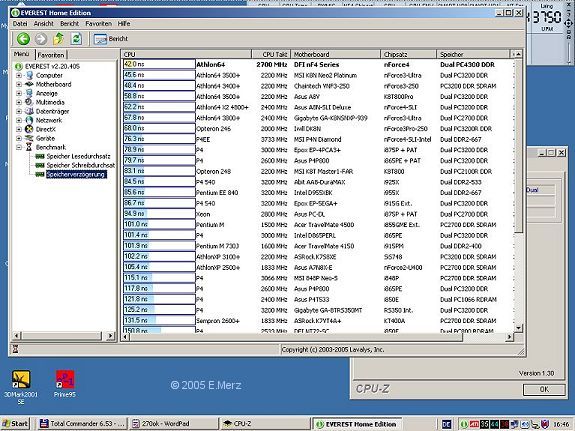Image resolution: width=575 pixels, height=431 pixels.
Task: Click the Up level toolbar icon
Action: coord(58,39)
